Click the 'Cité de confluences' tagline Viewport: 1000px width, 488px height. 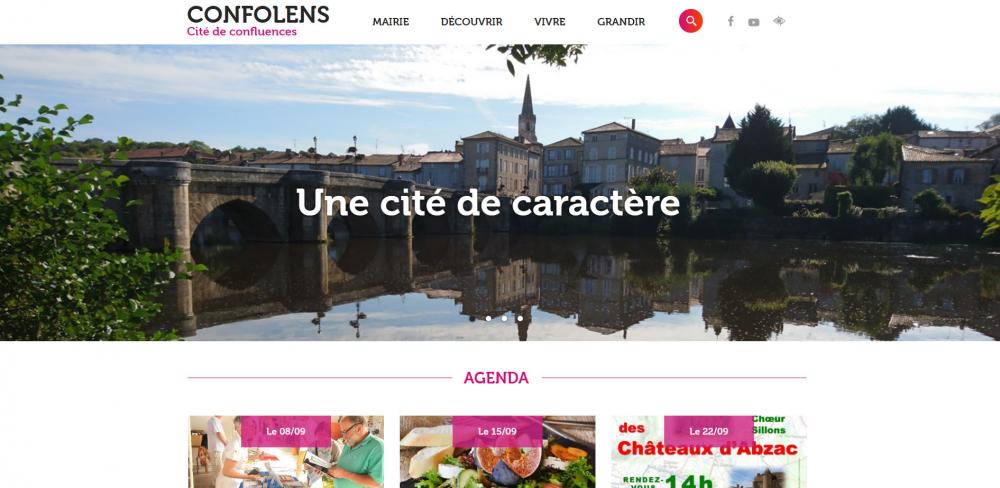click(242, 32)
